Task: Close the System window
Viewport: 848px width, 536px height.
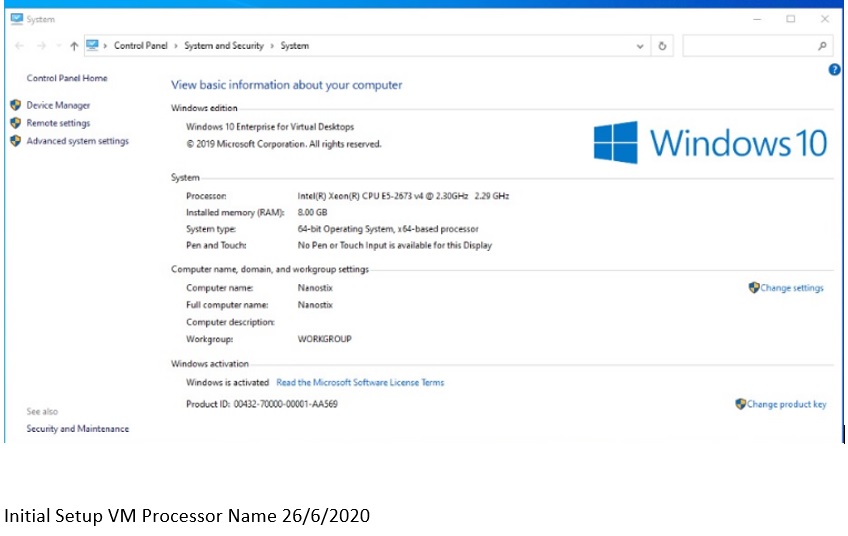Action: [825, 19]
